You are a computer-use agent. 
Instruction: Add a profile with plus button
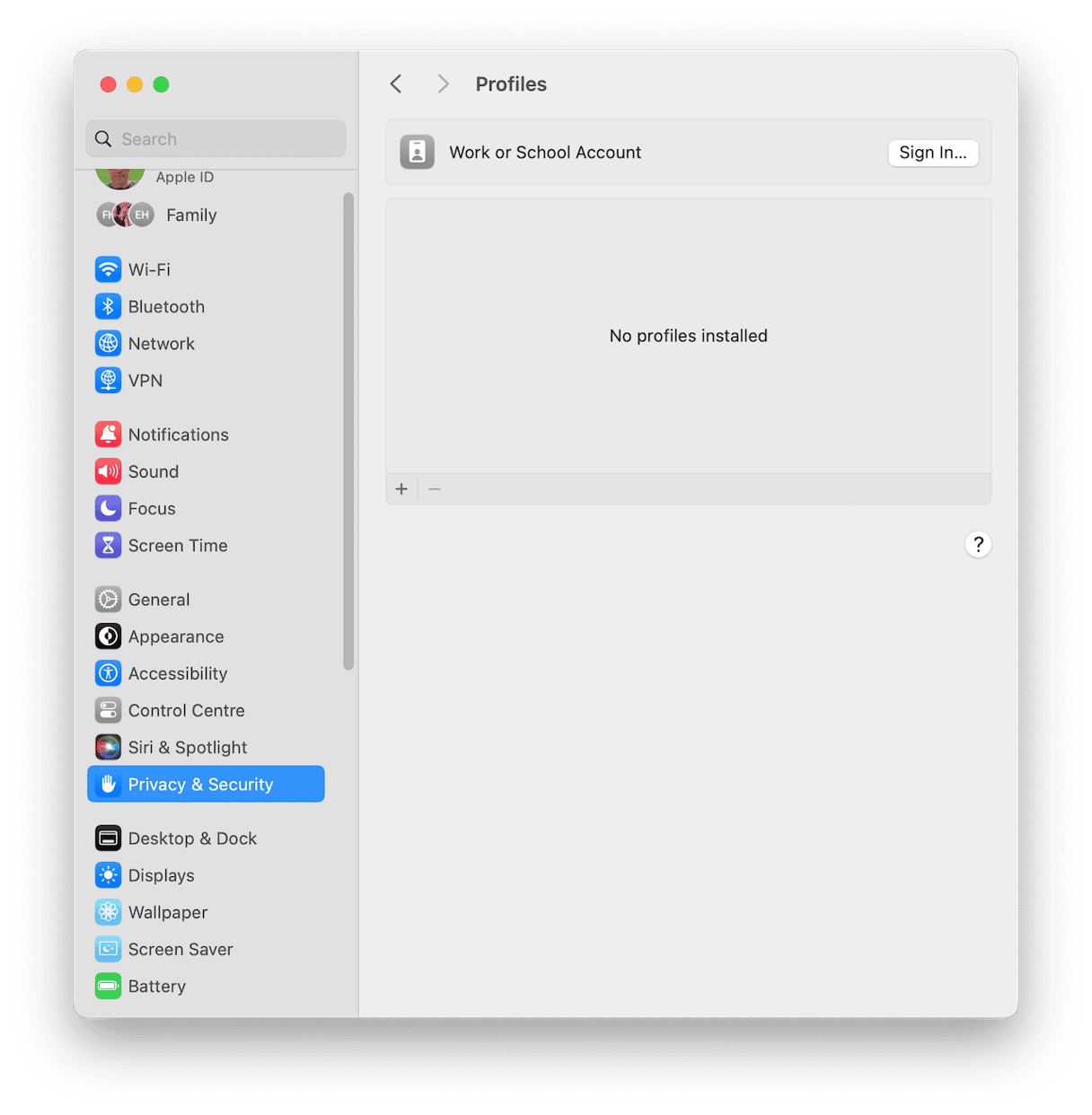pyautogui.click(x=401, y=489)
